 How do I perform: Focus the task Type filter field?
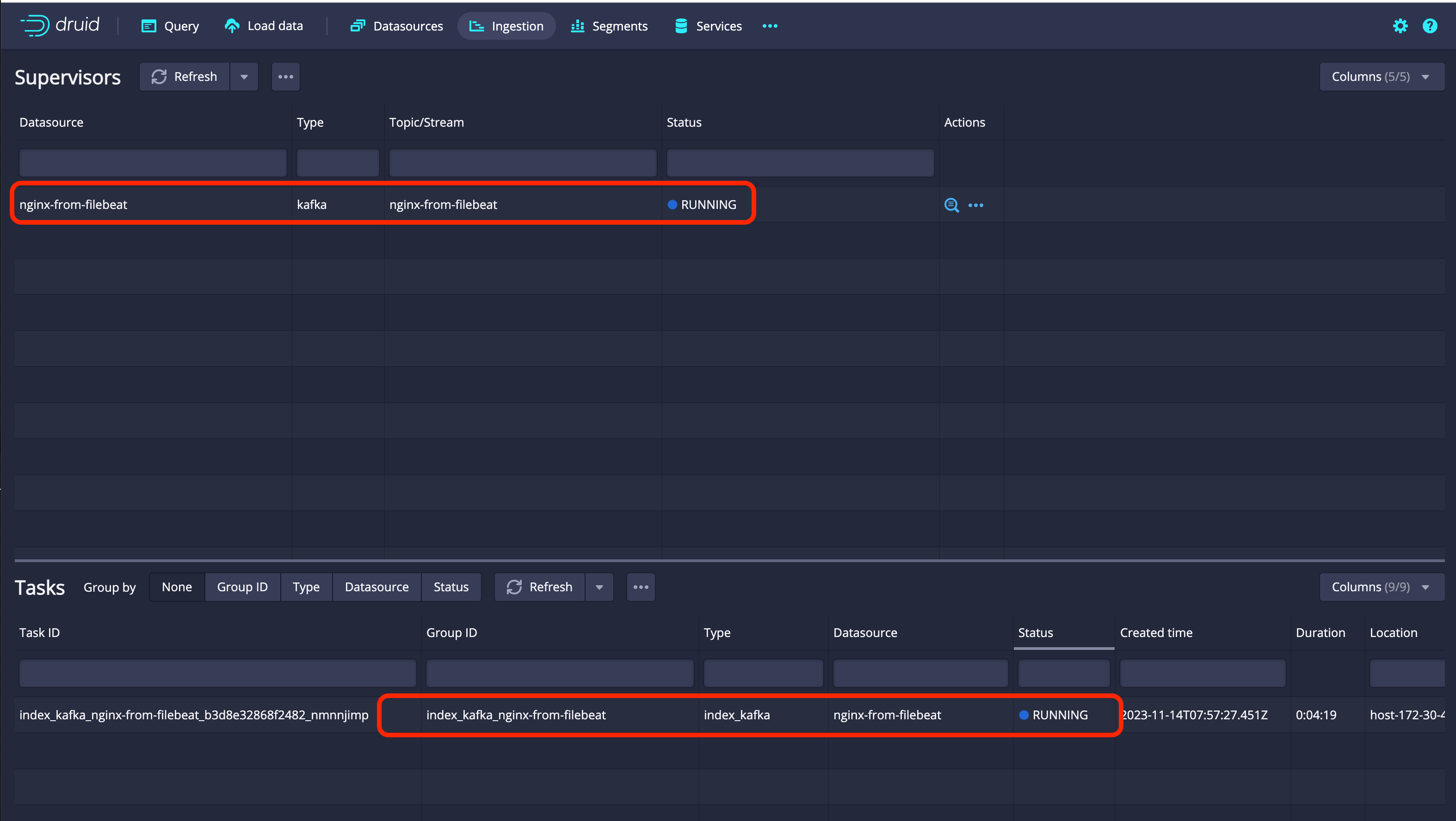click(x=763, y=673)
